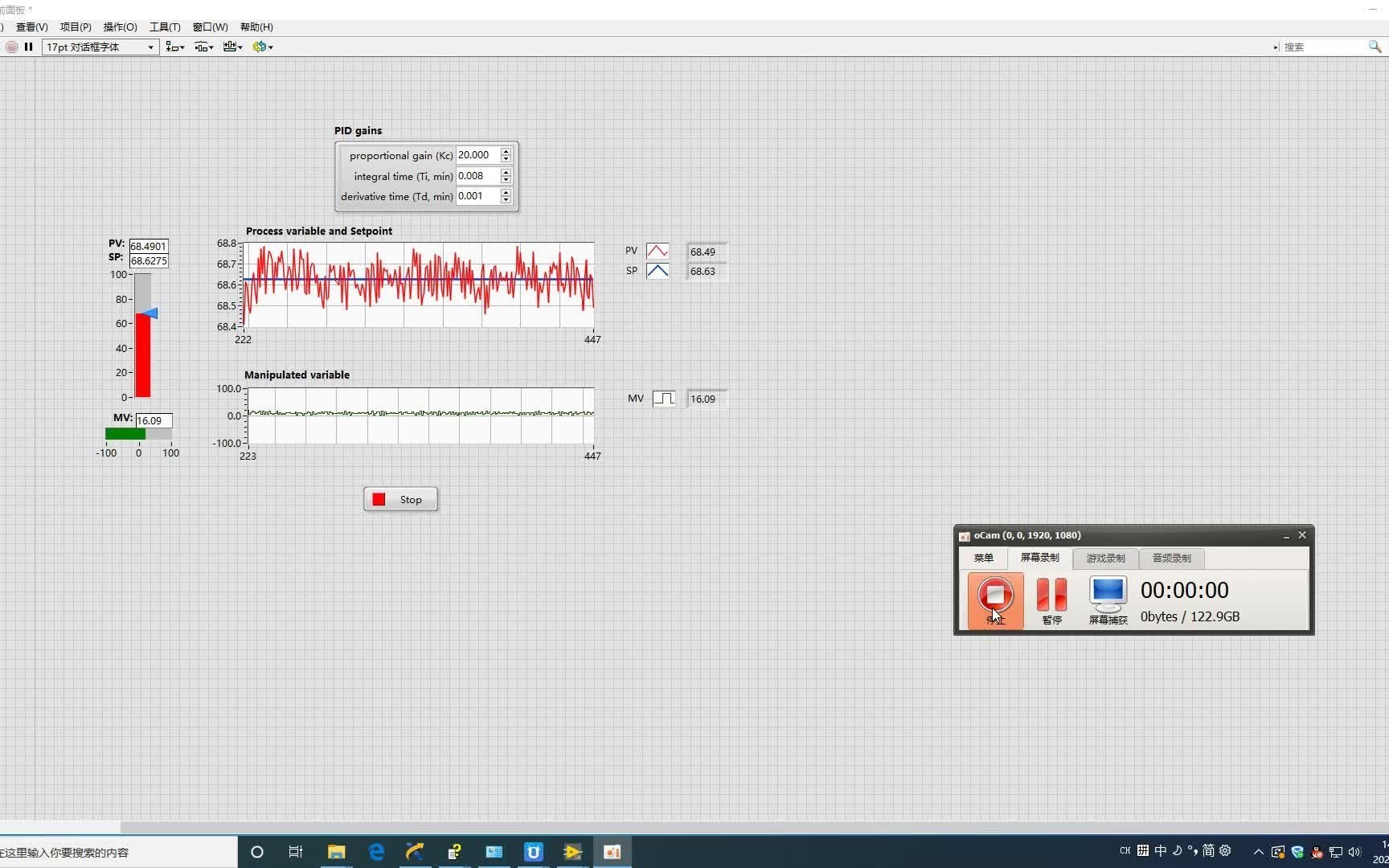Toggle simplified Chinese with the 简 icon

click(x=1207, y=850)
